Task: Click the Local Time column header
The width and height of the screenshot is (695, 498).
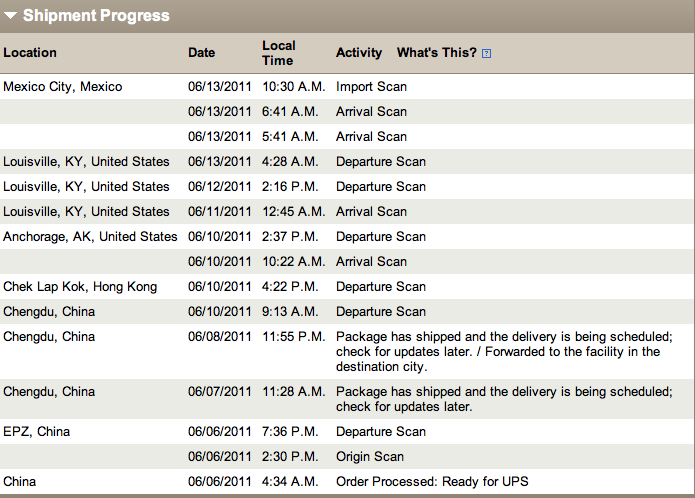Action: coord(279,52)
